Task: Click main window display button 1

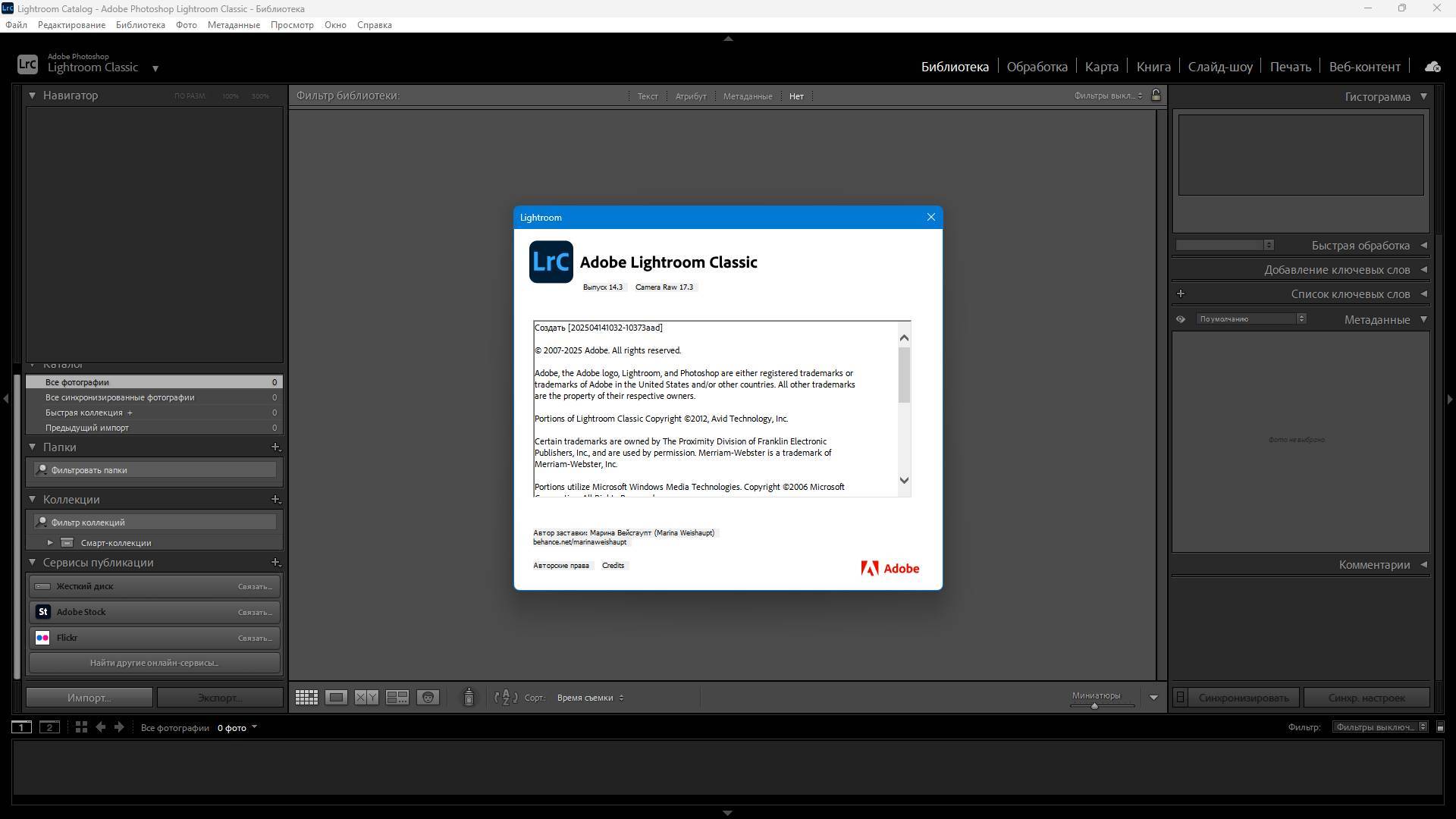Action: click(x=21, y=727)
